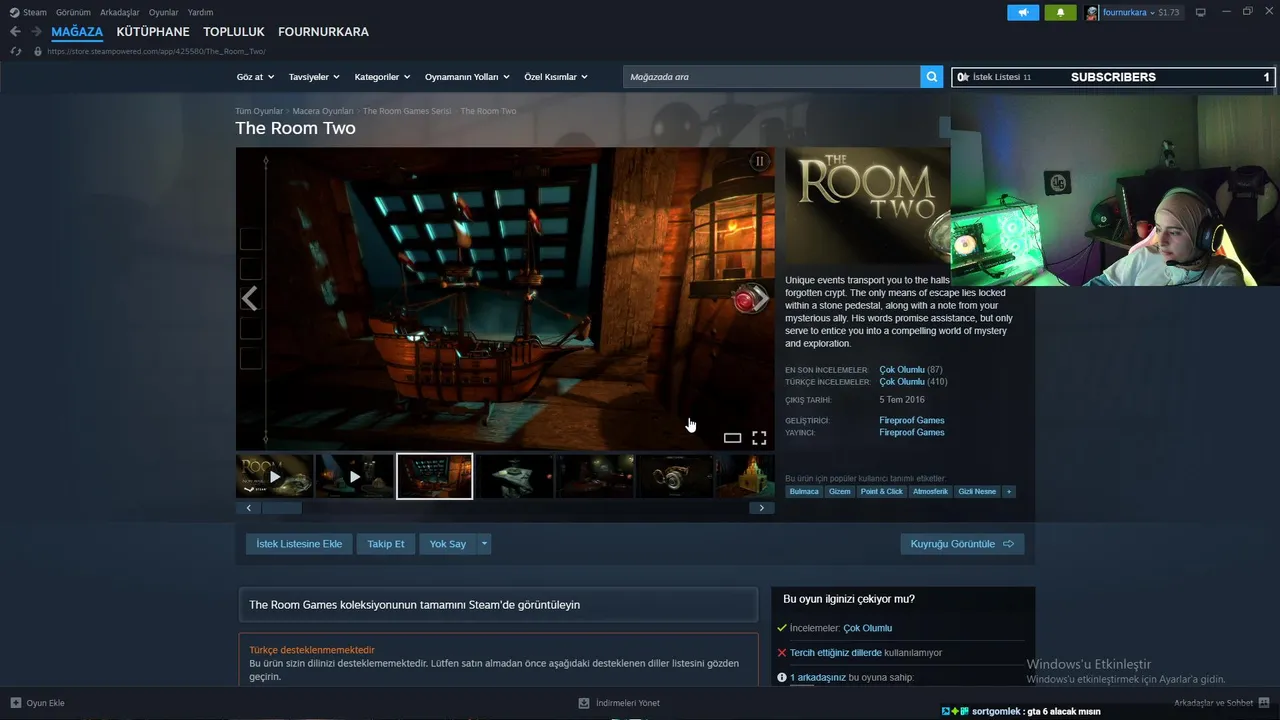This screenshot has height=720, width=1280.
Task: Select the highlighted ship screenshot thumbnail
Action: 434,476
